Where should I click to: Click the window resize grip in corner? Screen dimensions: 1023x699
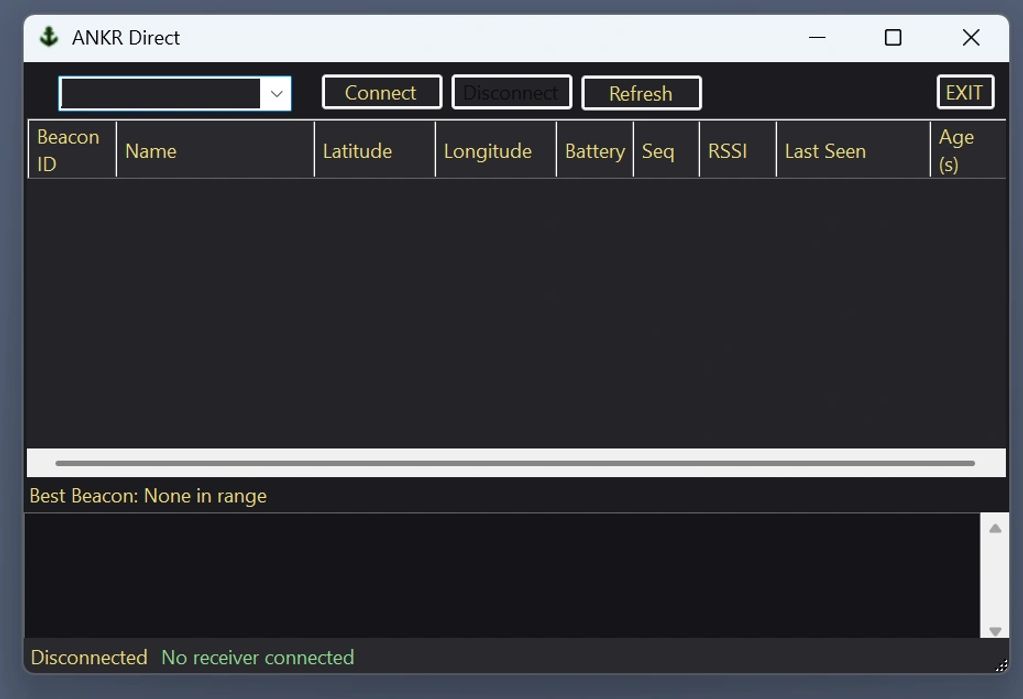coord(1001,665)
